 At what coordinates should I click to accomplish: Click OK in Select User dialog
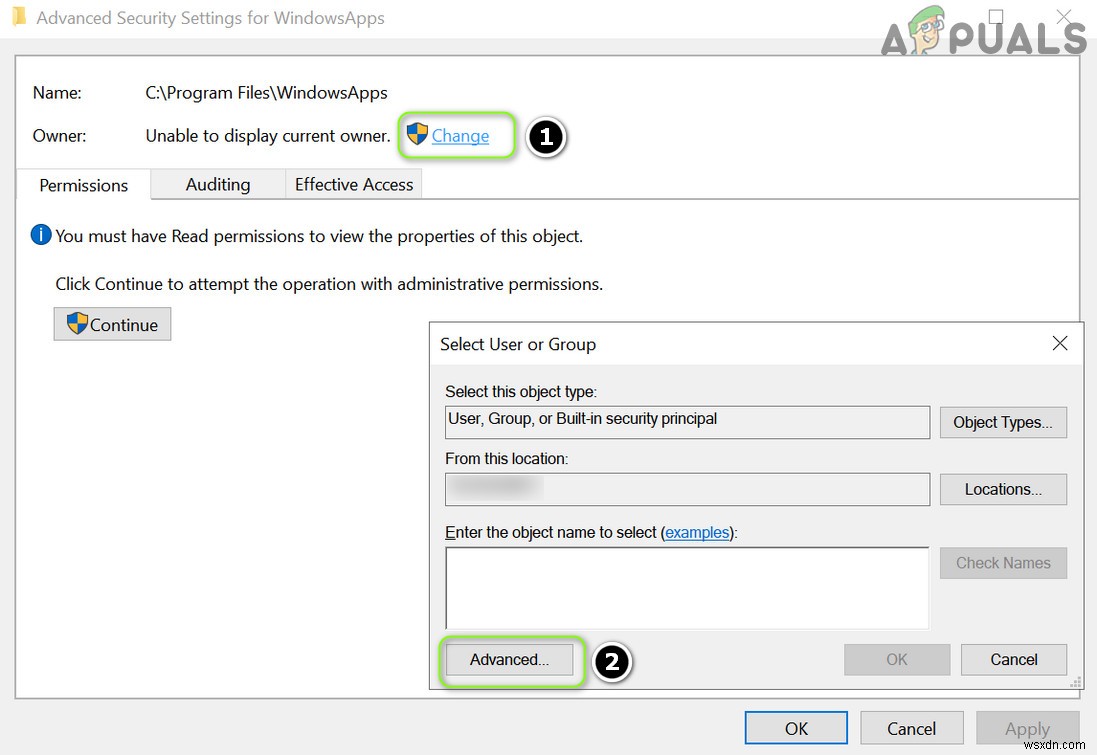pos(896,660)
